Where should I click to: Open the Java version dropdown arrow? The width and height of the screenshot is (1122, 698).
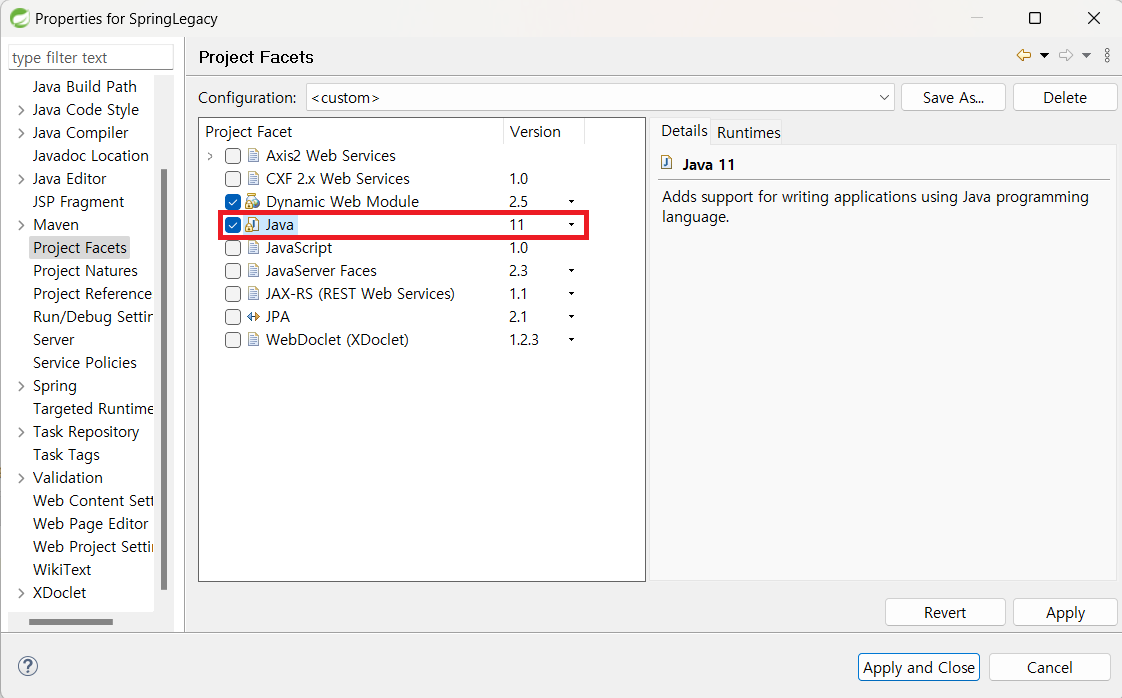(x=571, y=225)
